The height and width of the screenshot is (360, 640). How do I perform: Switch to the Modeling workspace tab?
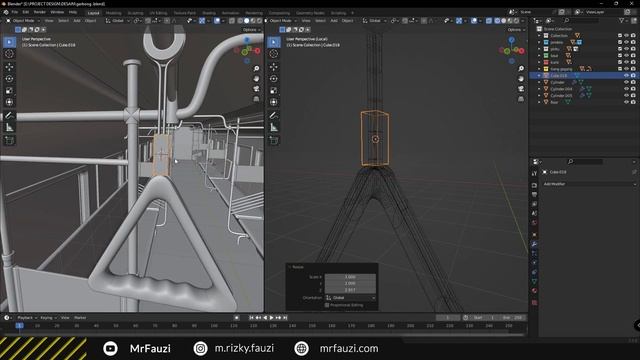pyautogui.click(x=113, y=13)
